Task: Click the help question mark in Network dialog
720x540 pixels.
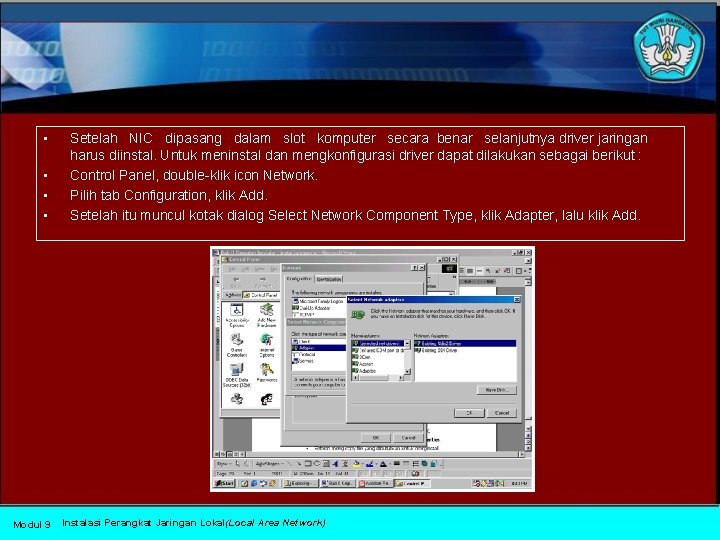Action: 414,268
